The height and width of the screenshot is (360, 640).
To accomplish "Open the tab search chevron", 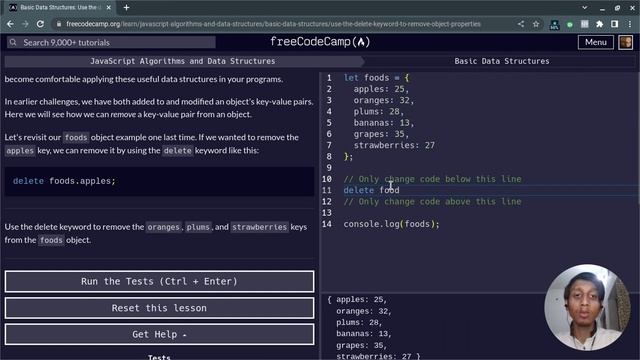I will tap(584, 7).
